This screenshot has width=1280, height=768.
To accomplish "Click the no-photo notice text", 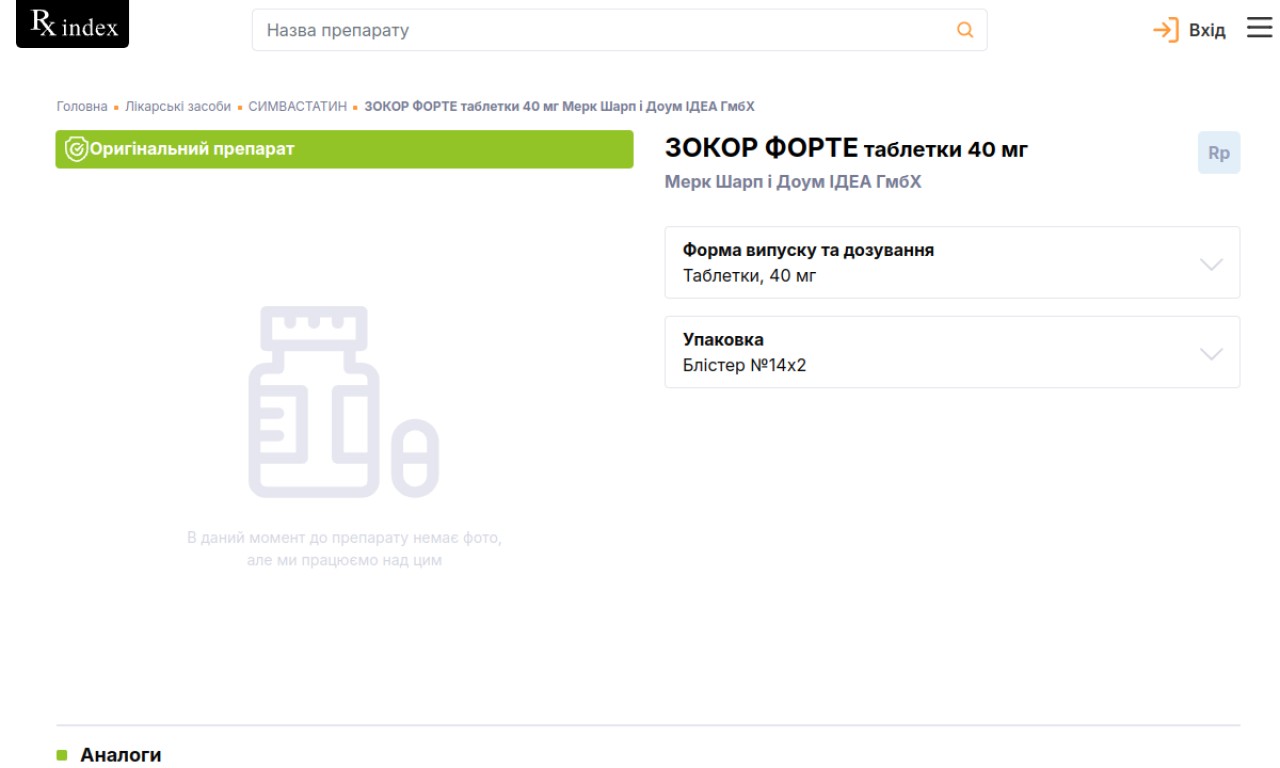I will [x=344, y=549].
